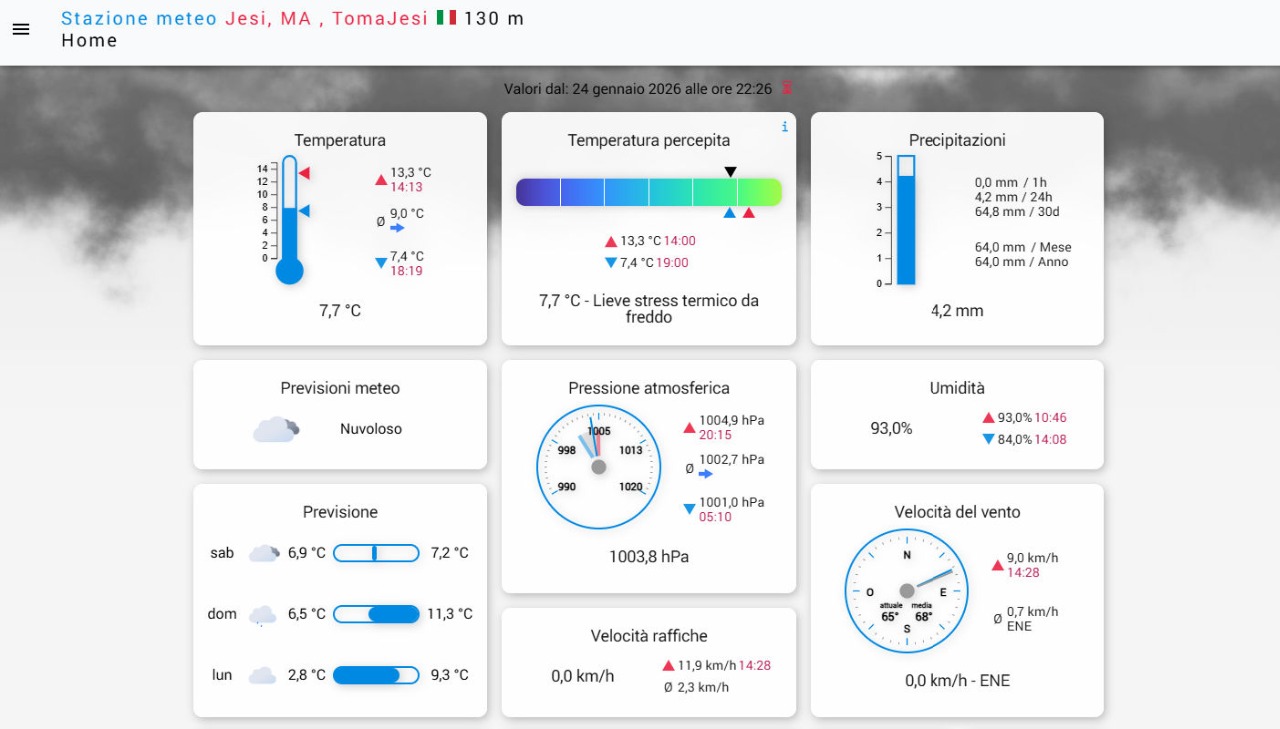
Task: Click the info icon in Temperatura percepita
Action: coord(784,127)
